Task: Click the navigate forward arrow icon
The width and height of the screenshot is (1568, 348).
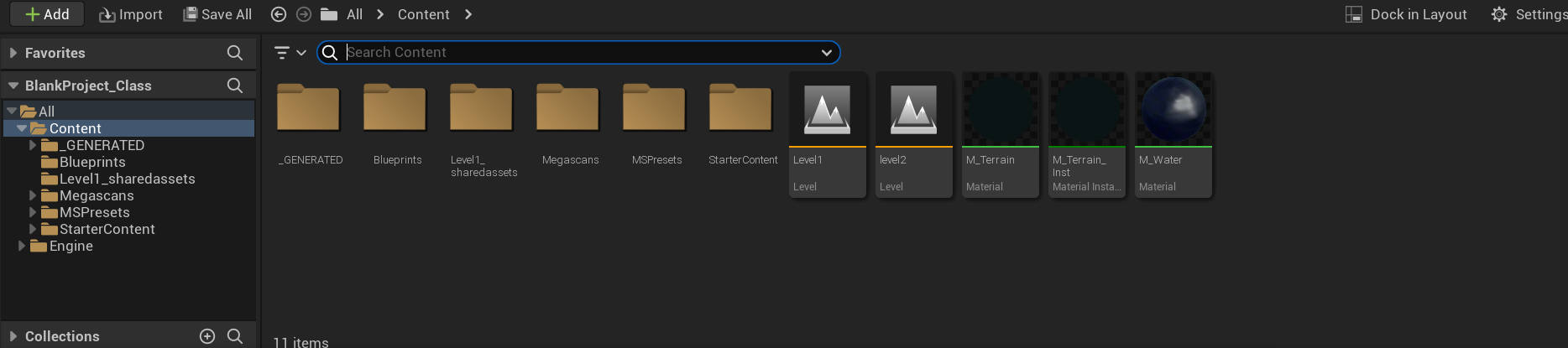Action: pyautogui.click(x=304, y=14)
